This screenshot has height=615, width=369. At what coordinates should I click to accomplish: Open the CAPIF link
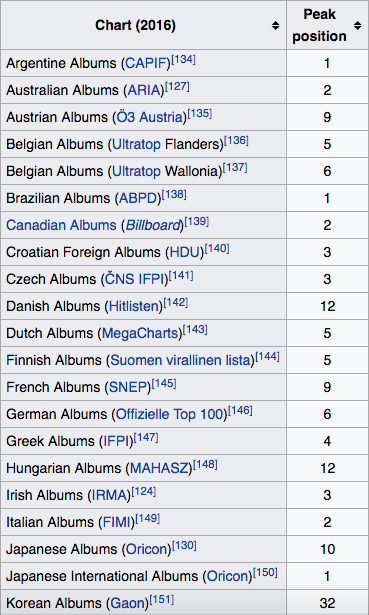[146, 64]
